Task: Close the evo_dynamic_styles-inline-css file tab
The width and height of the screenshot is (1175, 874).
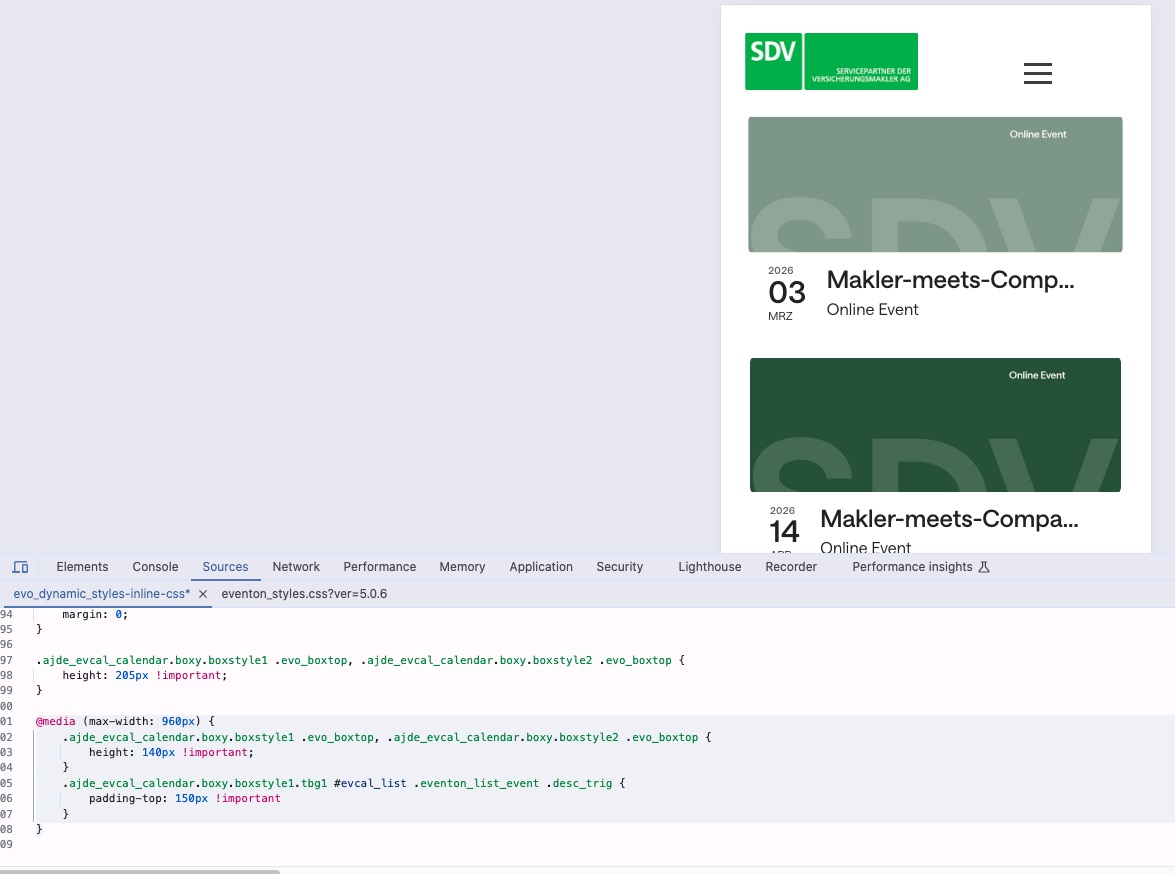Action: click(x=202, y=594)
